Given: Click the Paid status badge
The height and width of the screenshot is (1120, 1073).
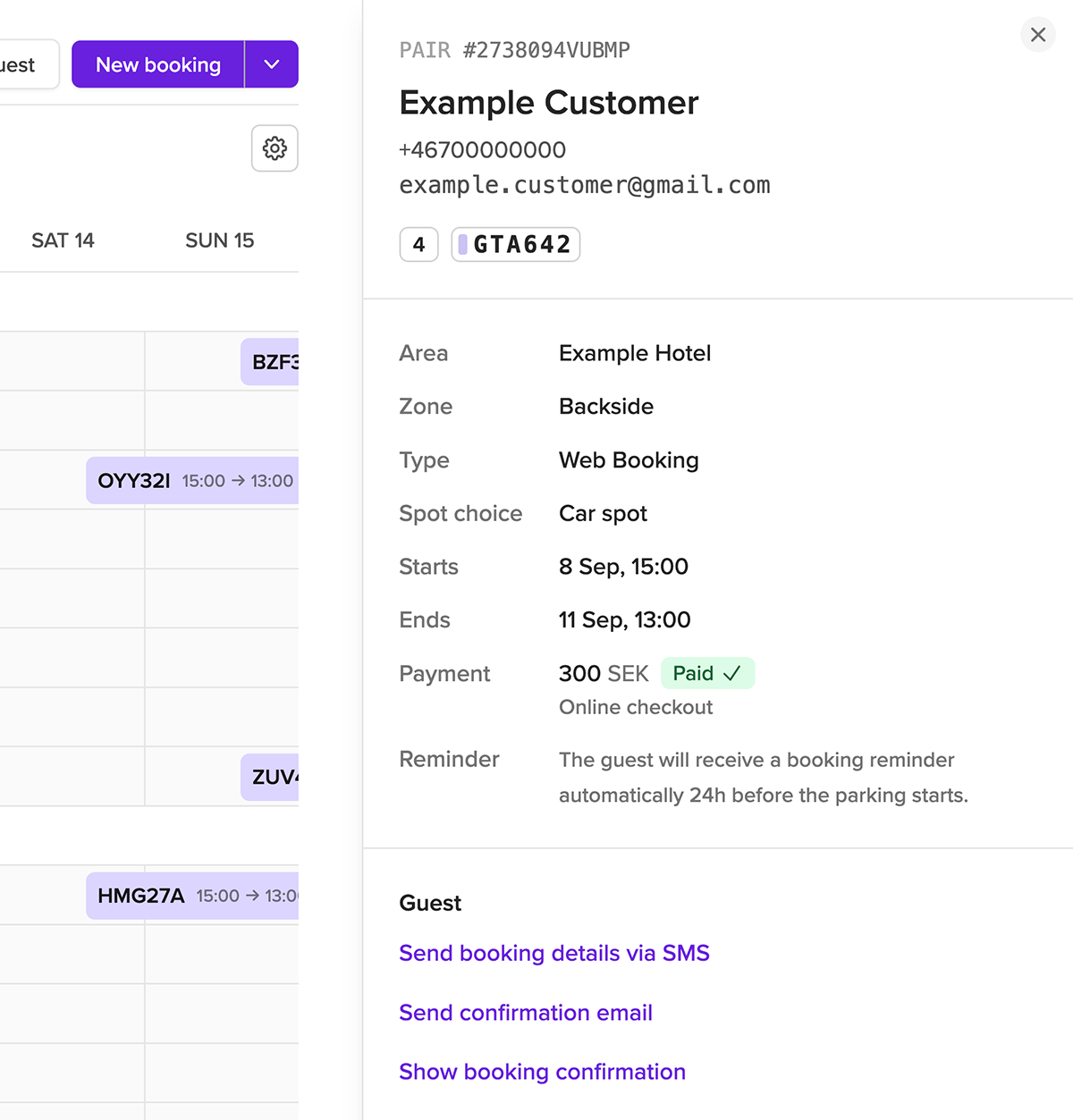Looking at the screenshot, I should [x=707, y=673].
